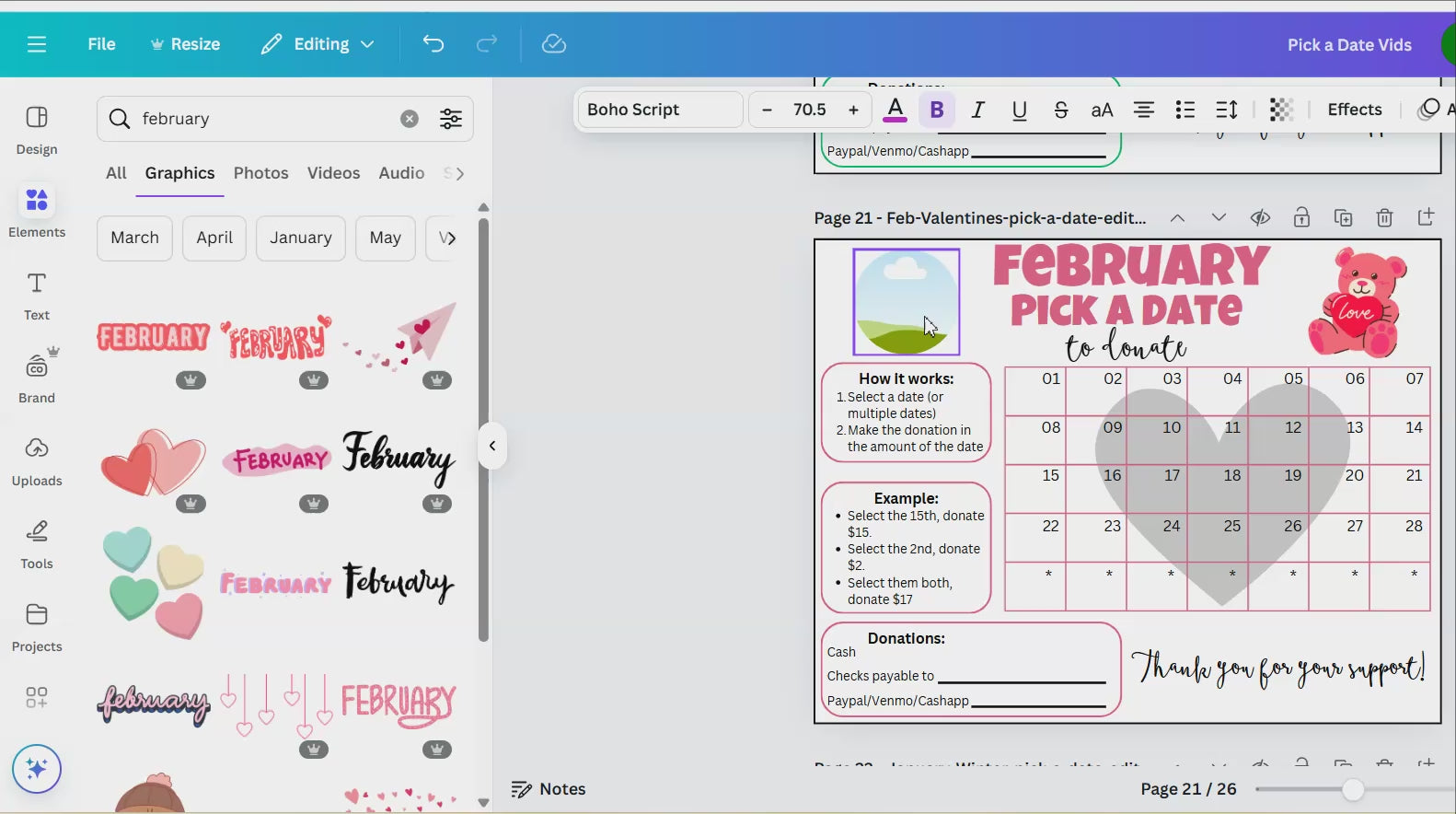Image resolution: width=1456 pixels, height=814 pixels.
Task: Toggle bold formatting
Action: pos(937,110)
